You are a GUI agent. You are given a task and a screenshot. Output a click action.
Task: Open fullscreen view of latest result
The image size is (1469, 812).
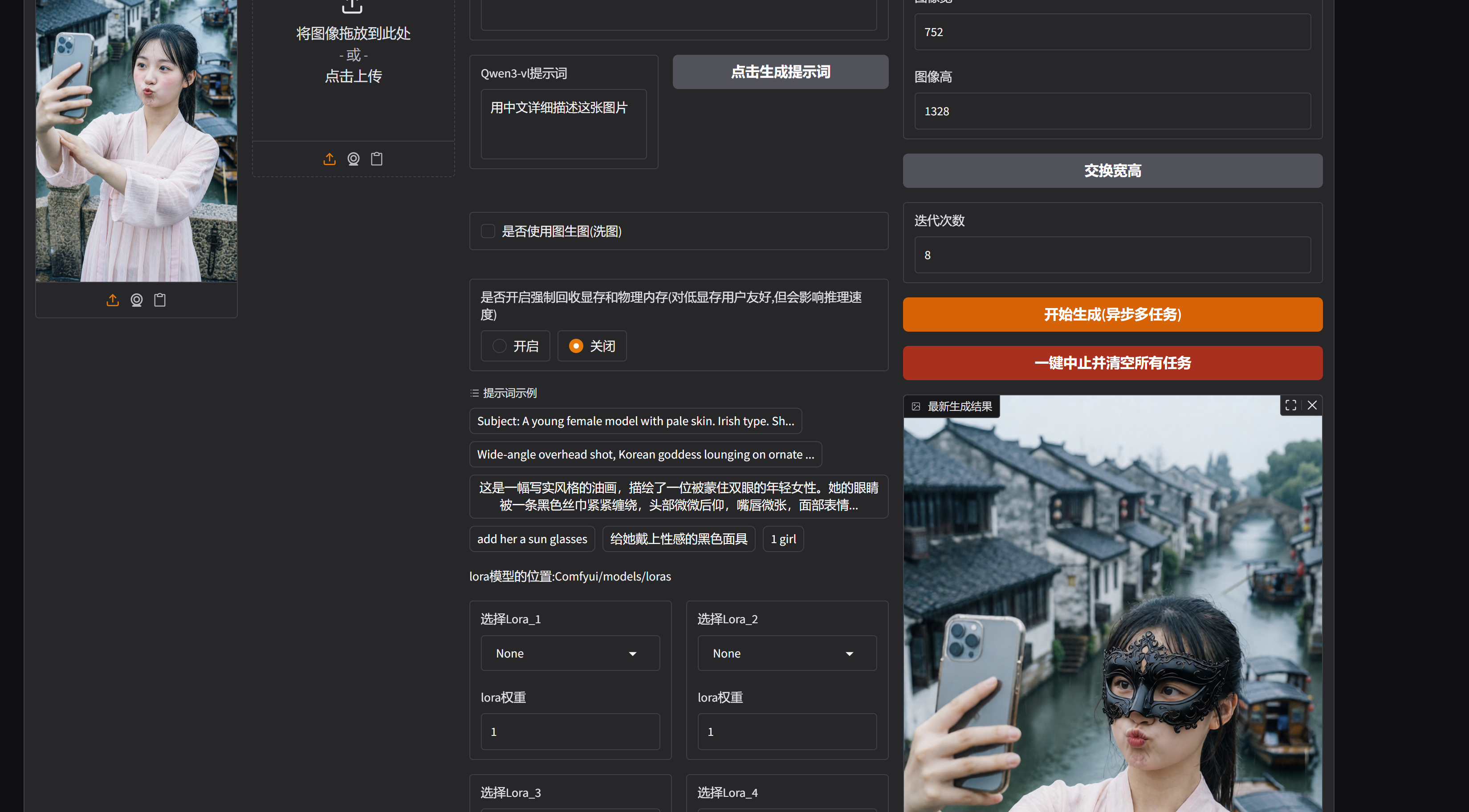(1291, 405)
